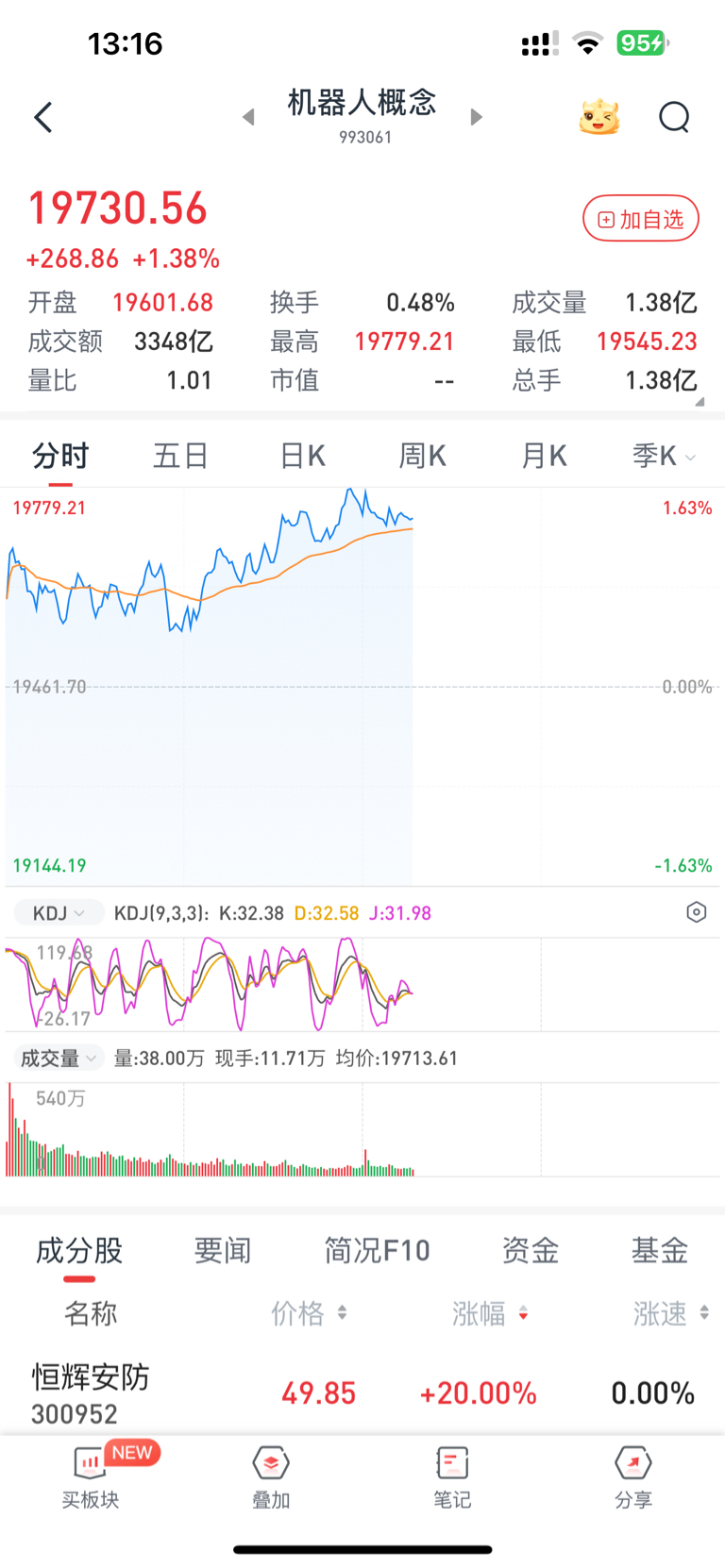Viewport: 725px width, 1568px height.
Task: Go to previous sector with left triangle
Action: [x=248, y=117]
